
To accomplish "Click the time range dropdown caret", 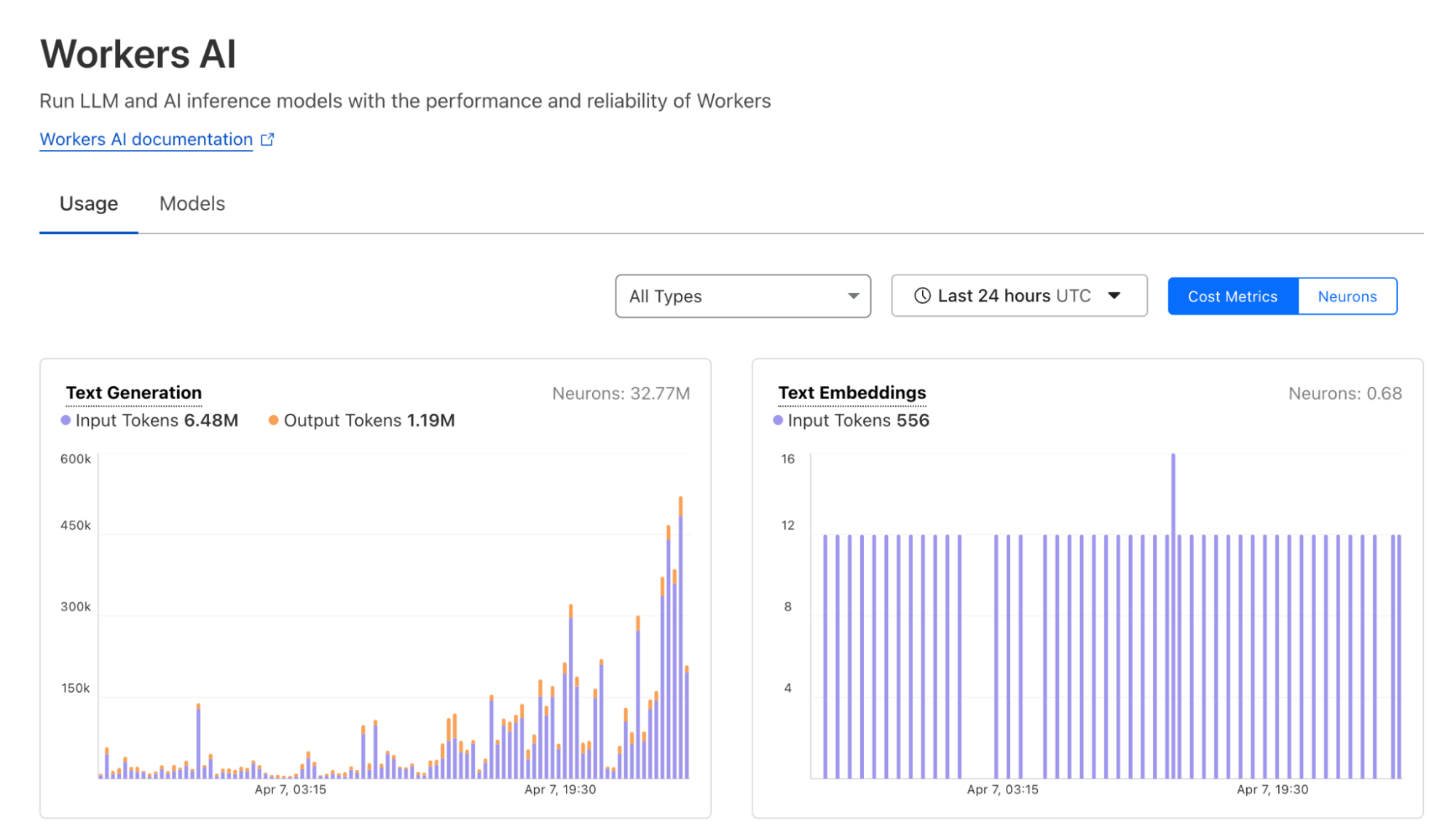I will [x=1114, y=295].
